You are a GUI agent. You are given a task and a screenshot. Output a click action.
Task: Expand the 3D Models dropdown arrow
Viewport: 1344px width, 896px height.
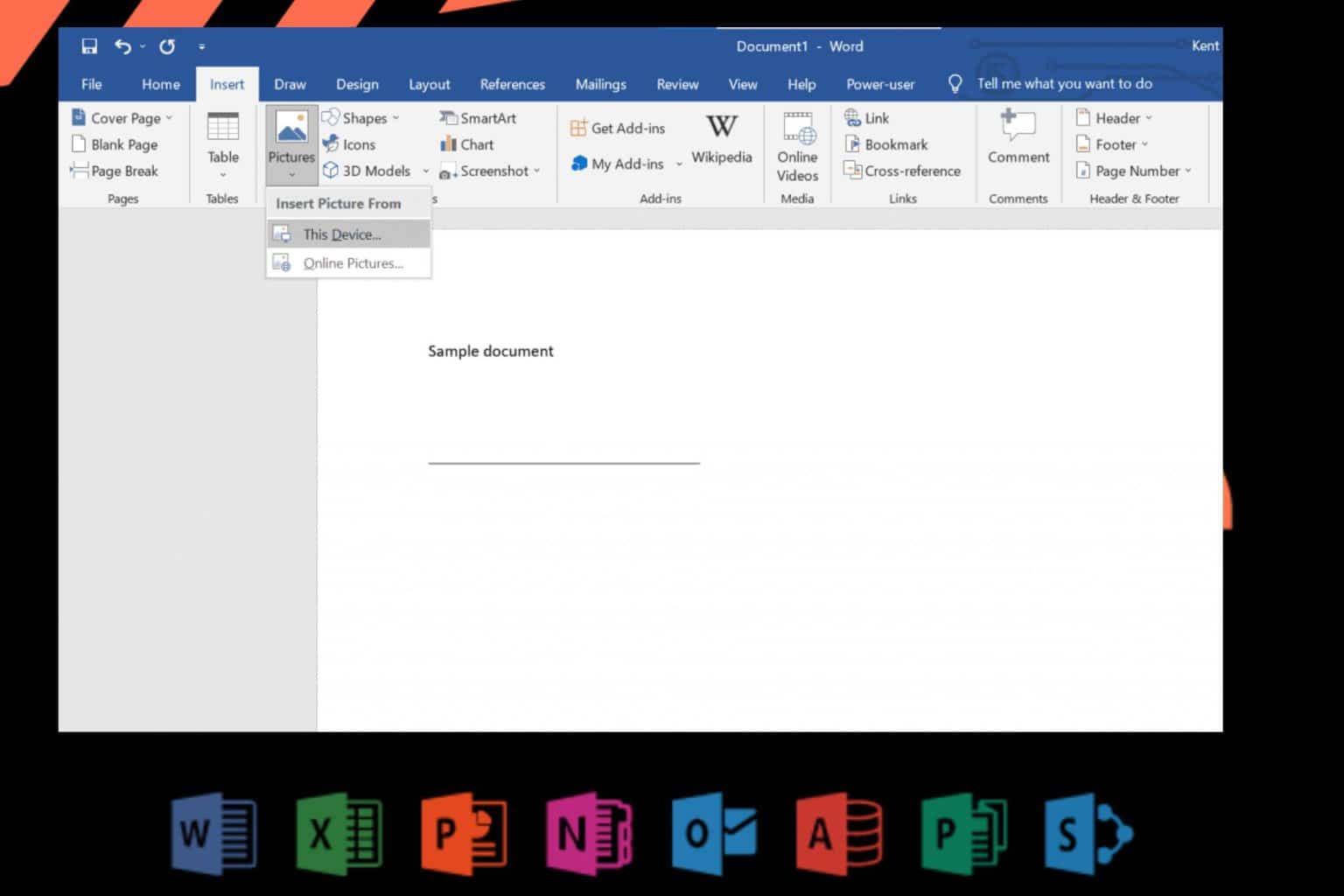pos(426,171)
